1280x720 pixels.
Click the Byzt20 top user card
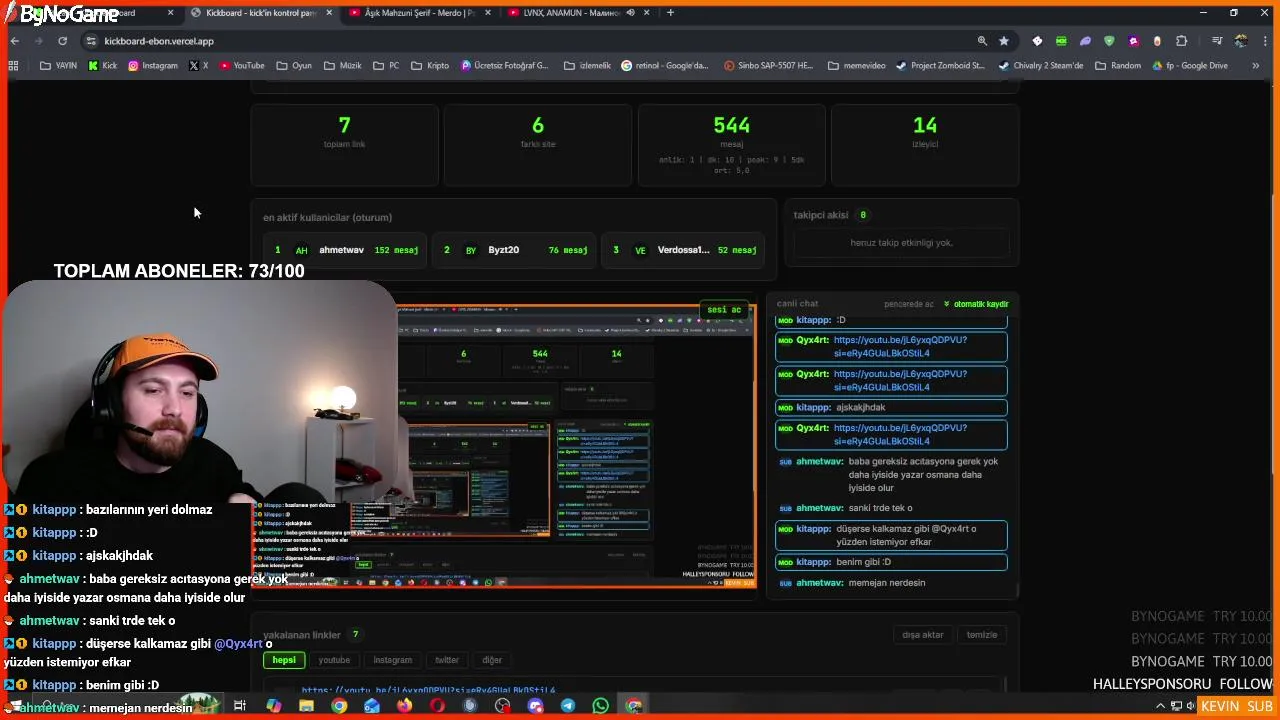point(515,250)
